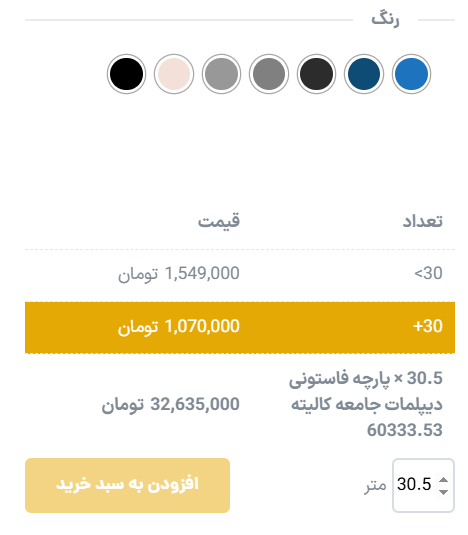Select the bright blue color swatch
Image resolution: width=468 pixels, height=535 pixels.
(x=411, y=74)
